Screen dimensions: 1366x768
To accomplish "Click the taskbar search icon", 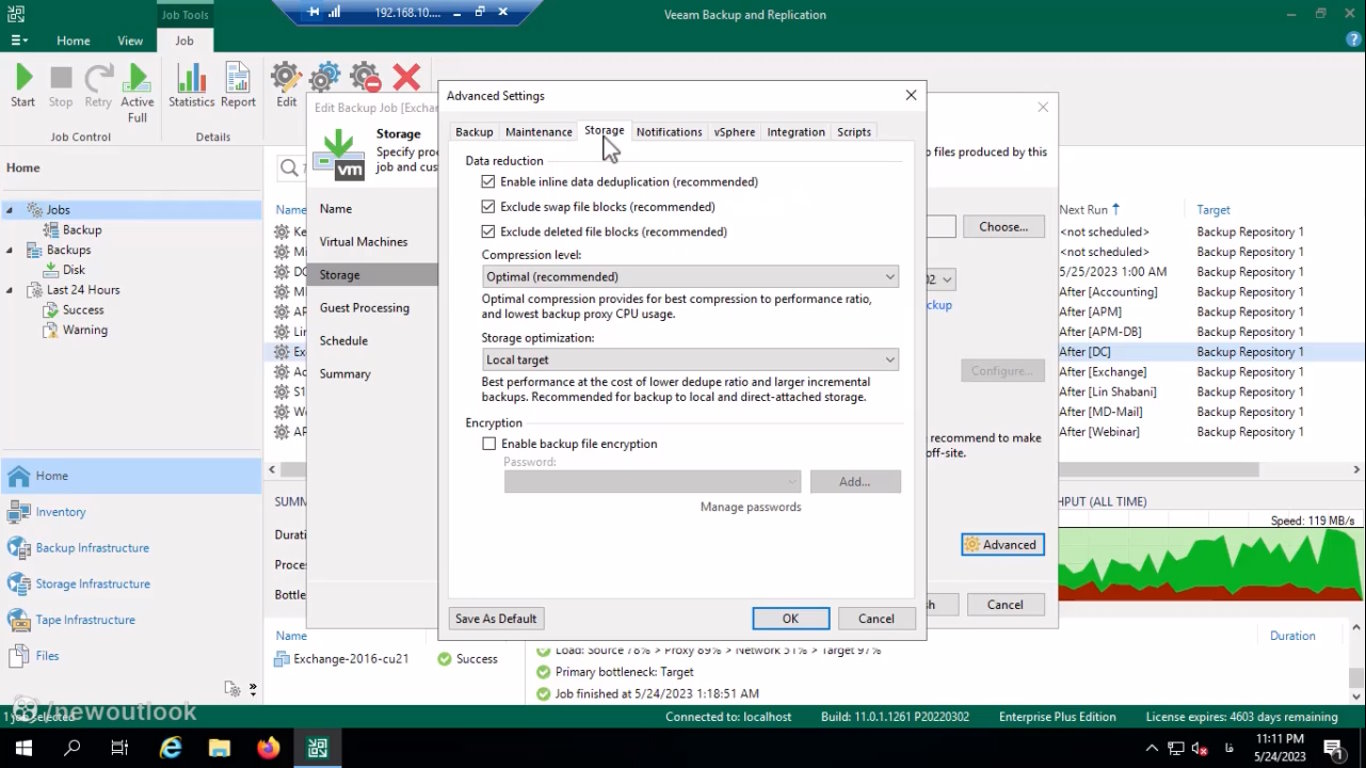I will click(x=72, y=748).
